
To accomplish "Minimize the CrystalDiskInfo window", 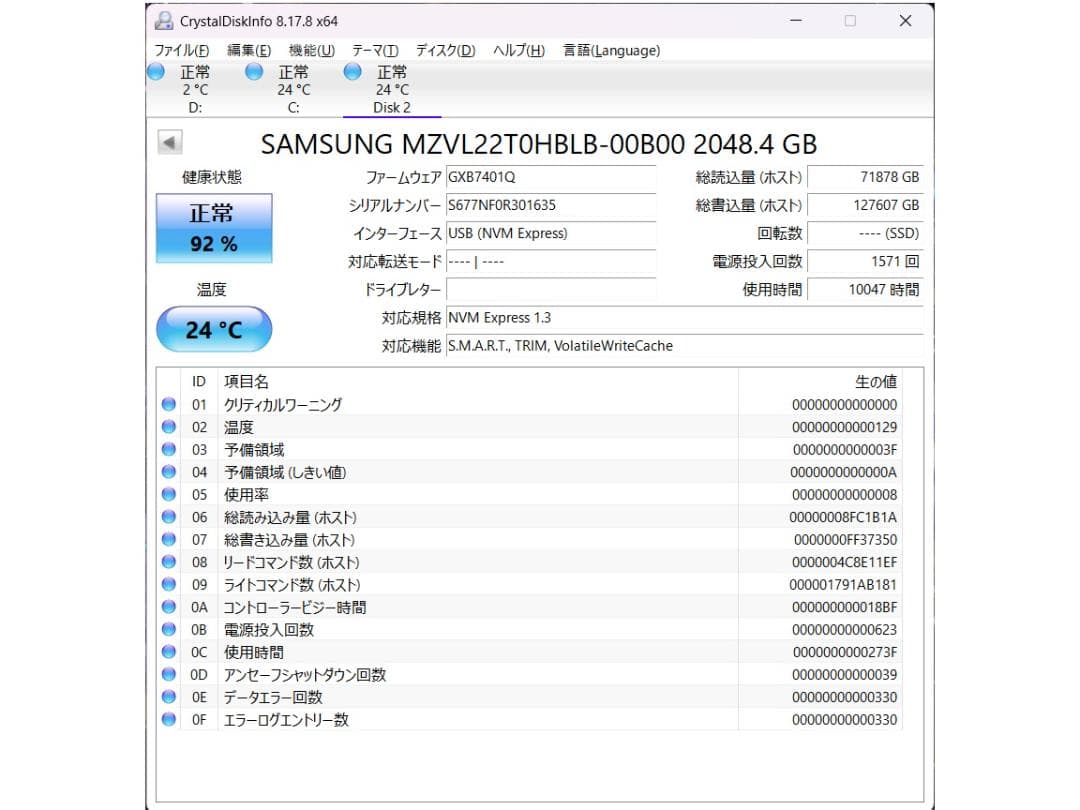I will [x=796, y=21].
